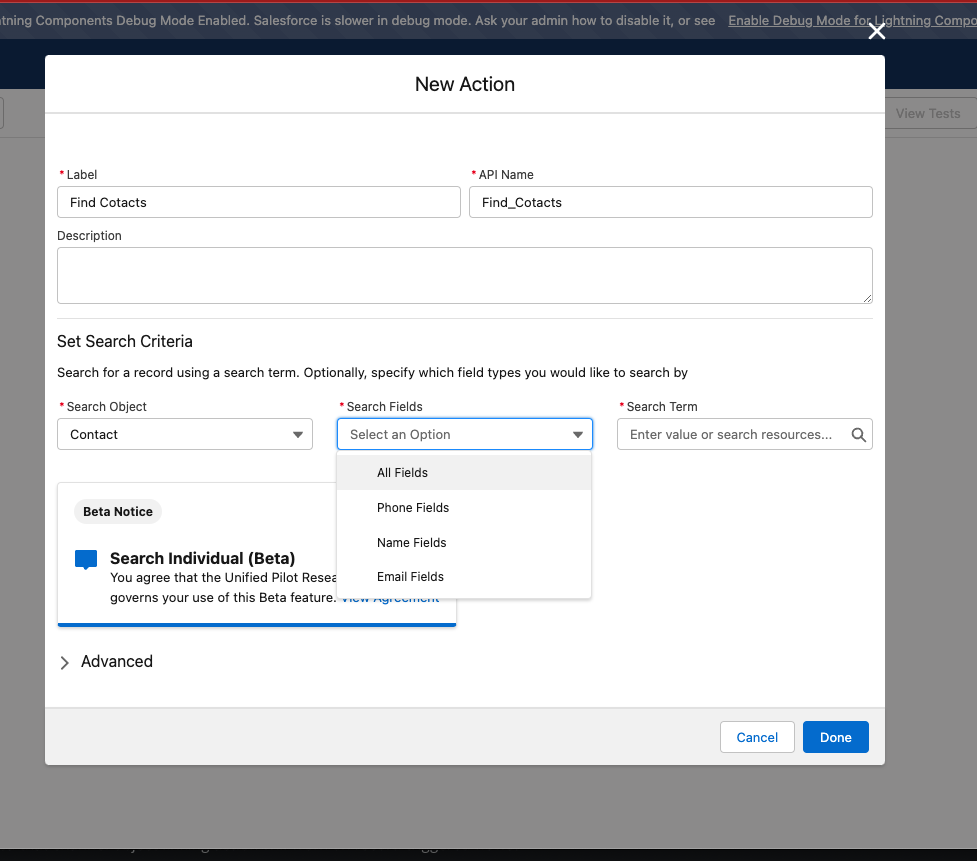The image size is (977, 861).
Task: Choose Email Fields option
Action: 464,577
